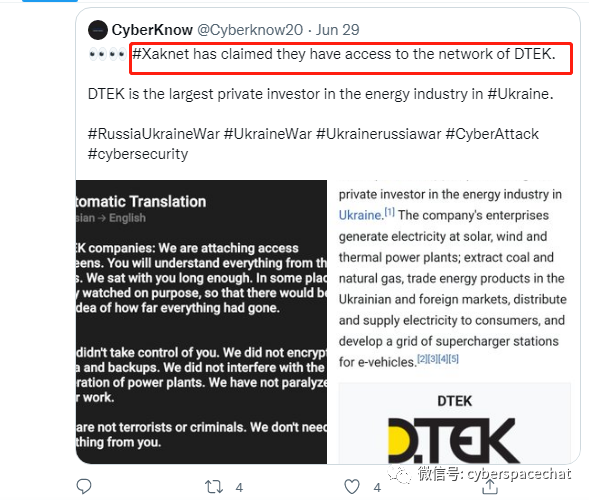Open the @Cyberknow20 handle
Image resolution: width=589 pixels, height=500 pixels.
click(250, 30)
